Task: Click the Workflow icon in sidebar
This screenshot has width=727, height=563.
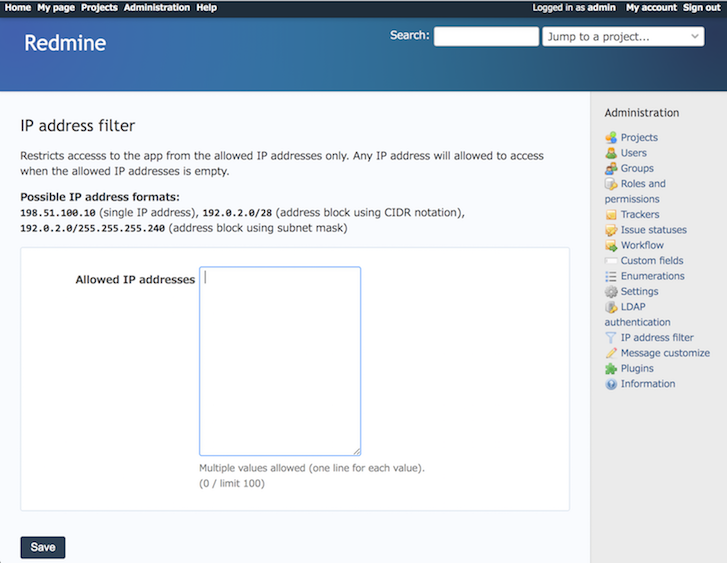Action: click(611, 246)
